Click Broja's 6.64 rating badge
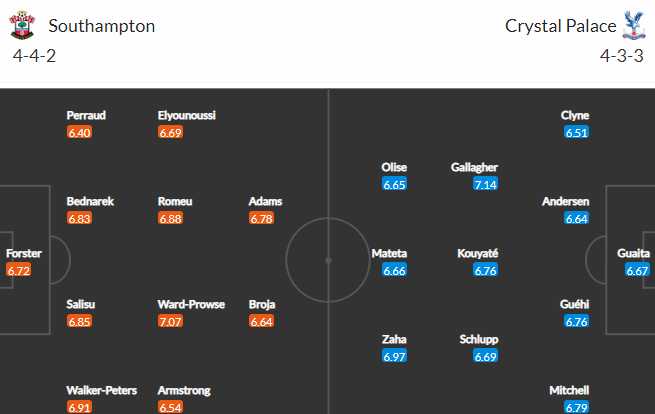The height and width of the screenshot is (414, 655). [x=261, y=321]
